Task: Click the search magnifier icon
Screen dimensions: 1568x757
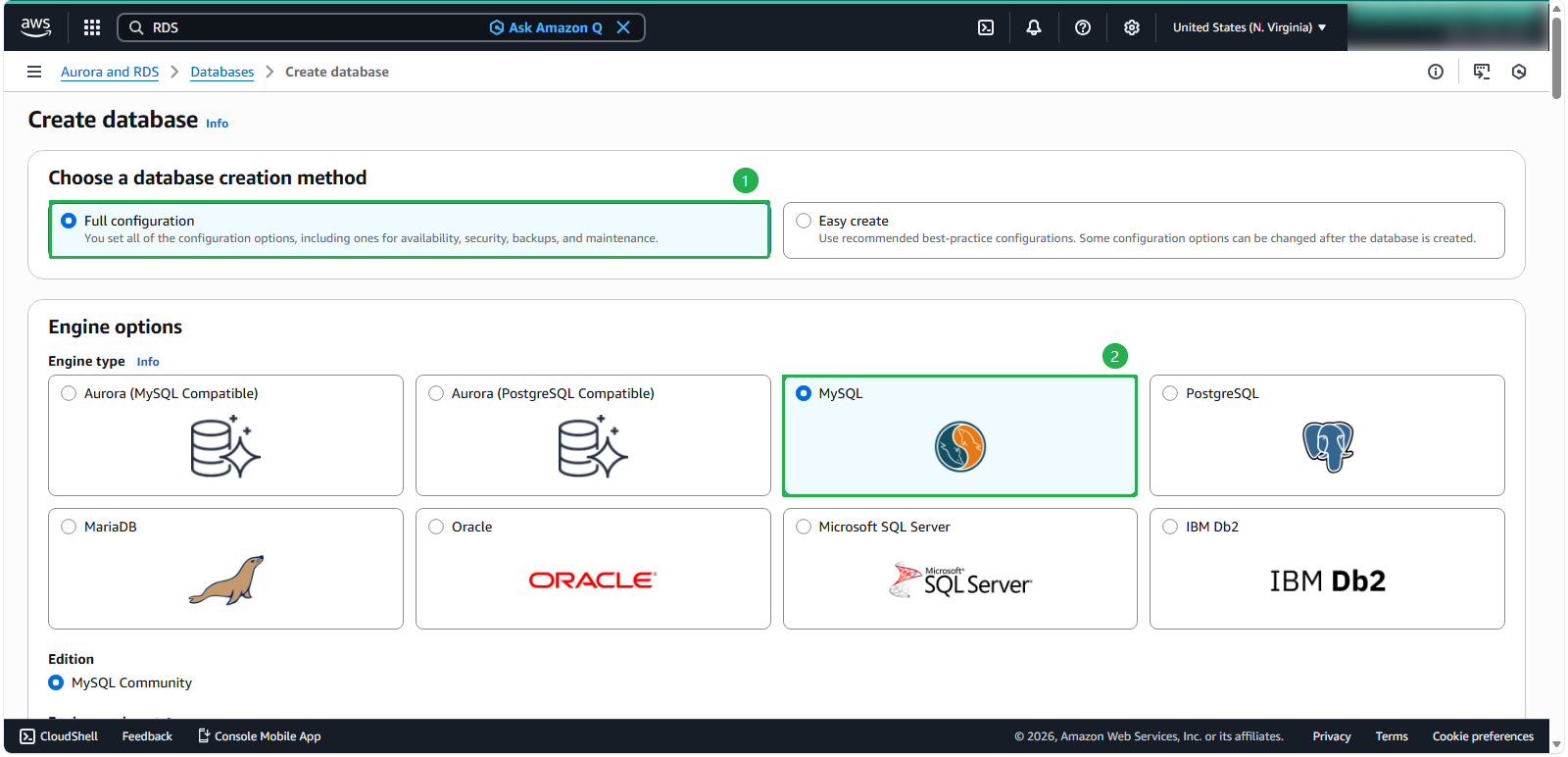Action: point(136,27)
